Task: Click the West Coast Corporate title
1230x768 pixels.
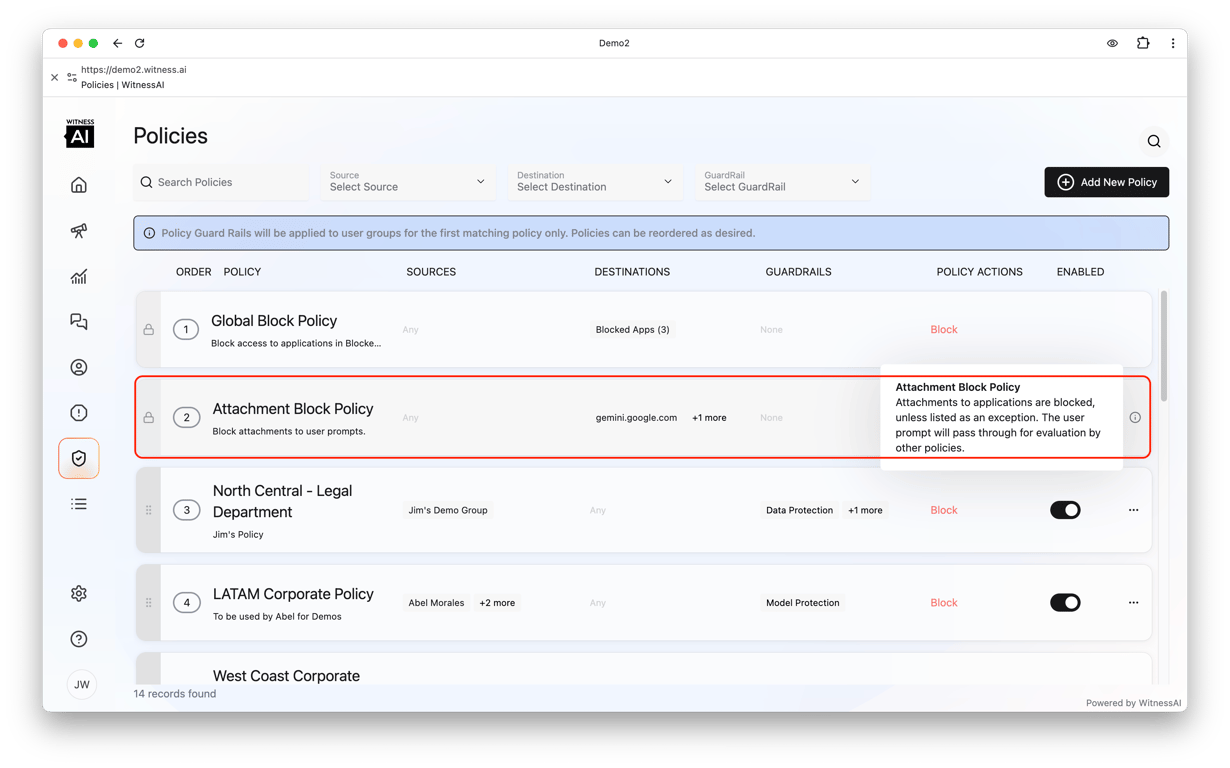Action: coord(286,676)
